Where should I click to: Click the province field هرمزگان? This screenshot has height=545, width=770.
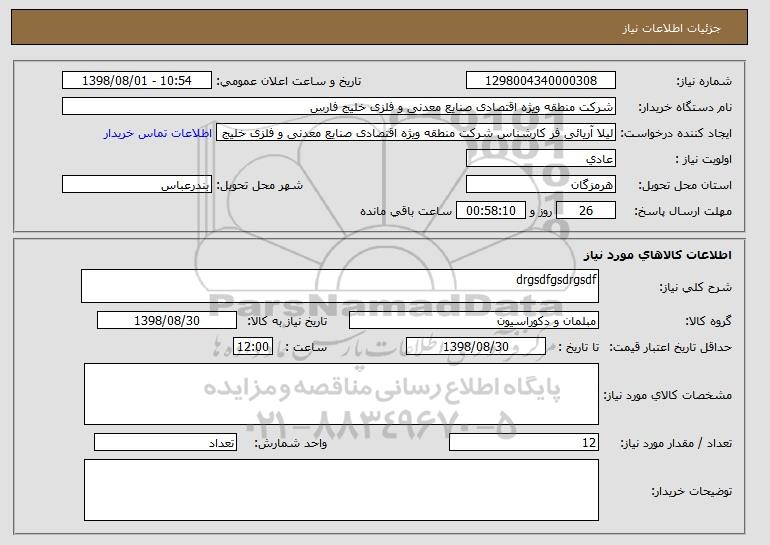(x=541, y=185)
